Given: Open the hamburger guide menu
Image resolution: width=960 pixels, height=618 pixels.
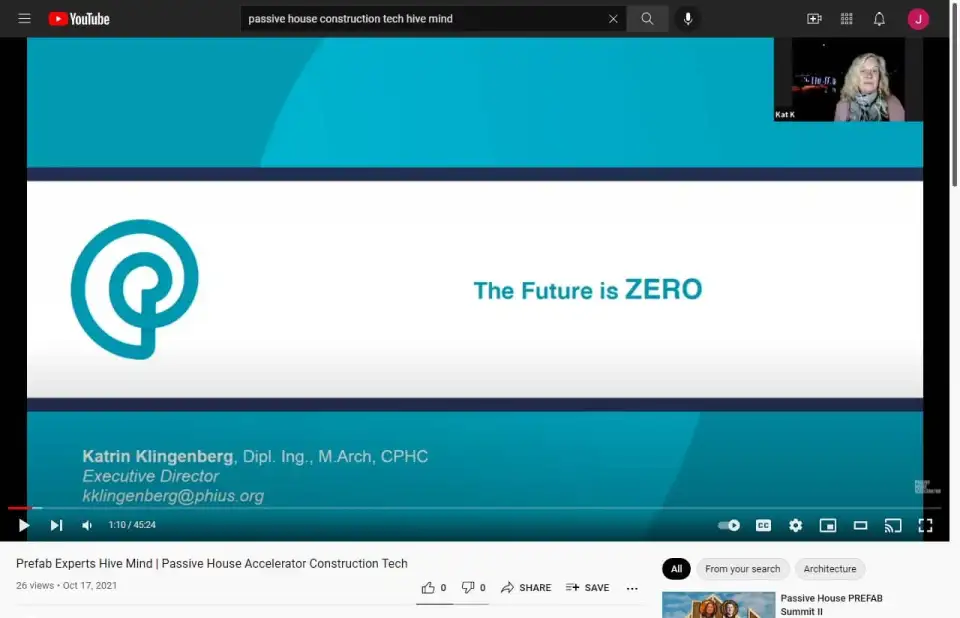Looking at the screenshot, I should pyautogui.click(x=24, y=19).
